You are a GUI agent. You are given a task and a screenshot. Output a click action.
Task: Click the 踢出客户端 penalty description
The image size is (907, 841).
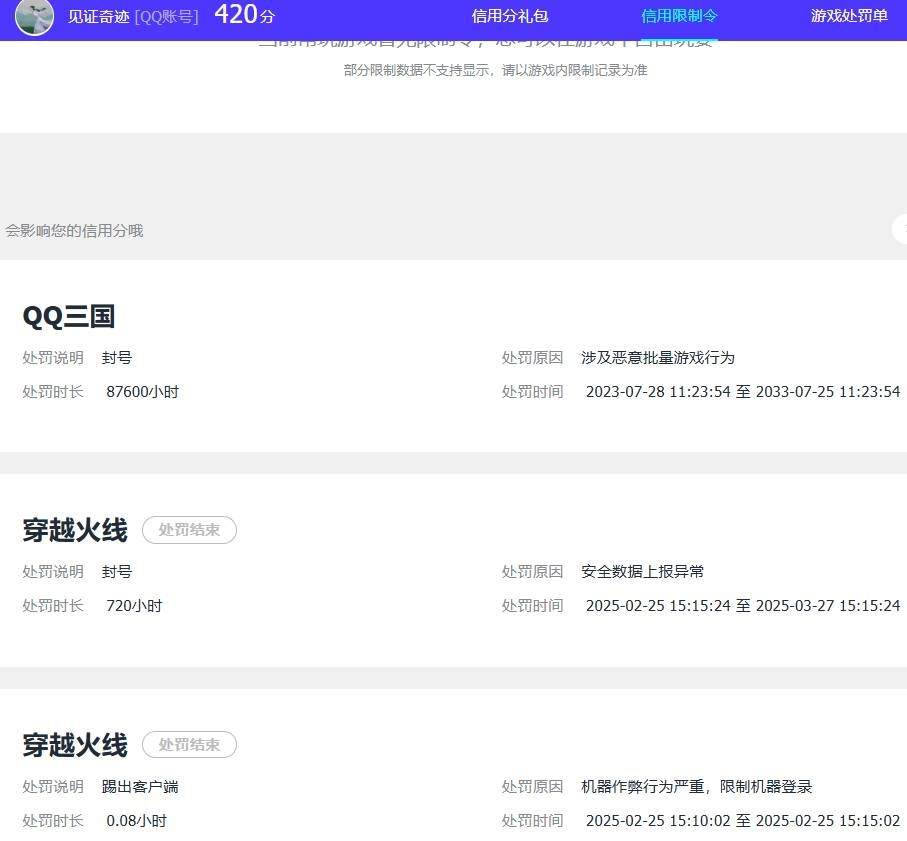(140, 787)
